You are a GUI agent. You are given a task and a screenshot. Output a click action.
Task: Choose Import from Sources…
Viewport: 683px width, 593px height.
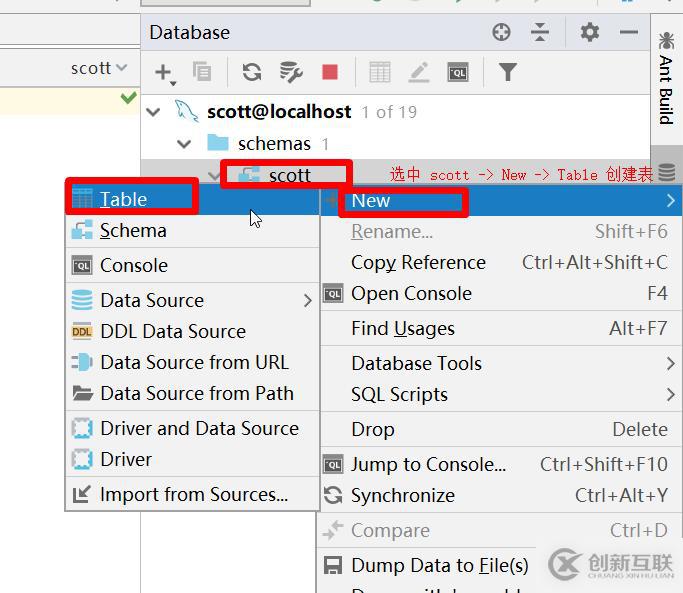coord(193,495)
